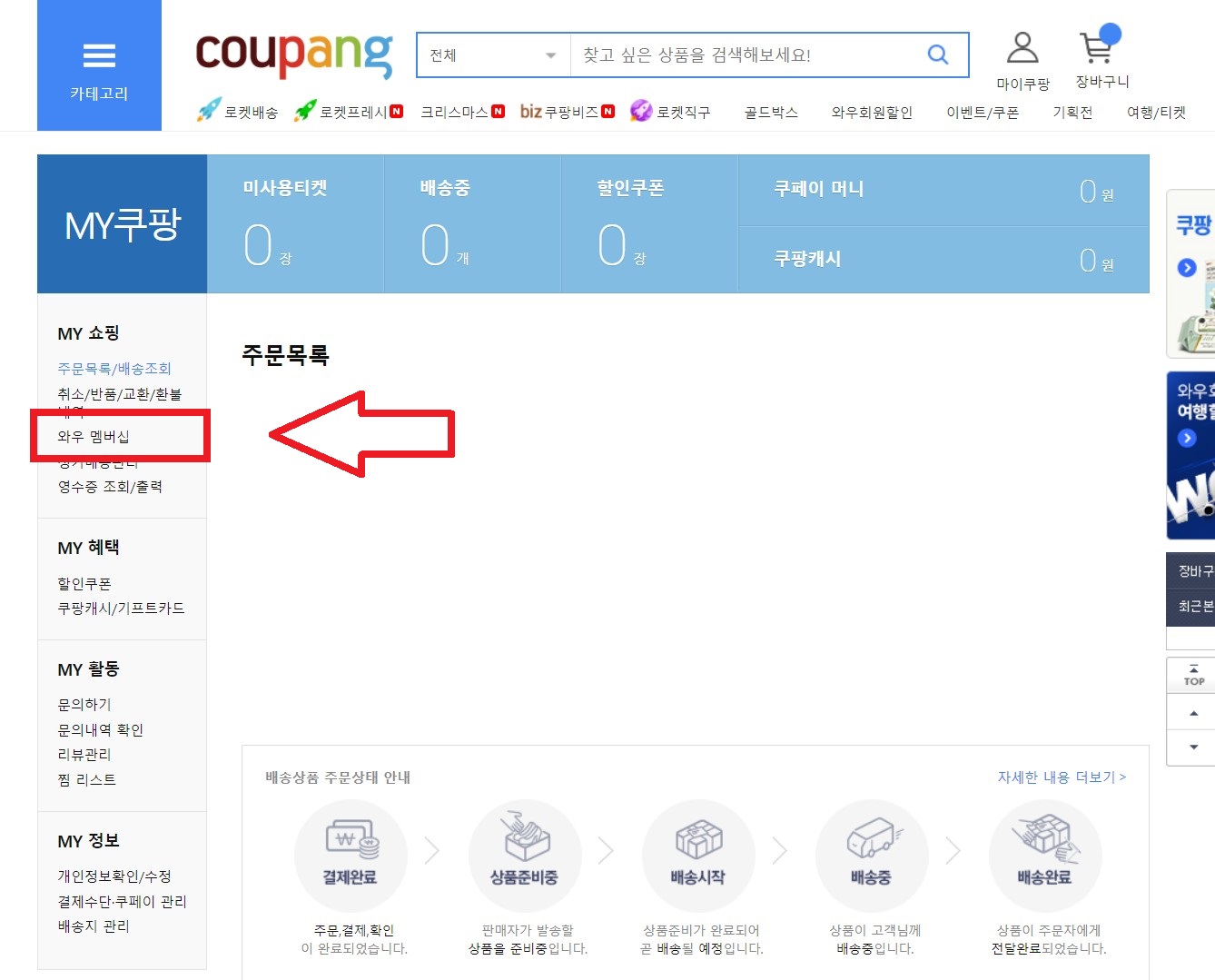Click the 쿠팡캐시 balance row
This screenshot has height=980, width=1215.
click(943, 260)
